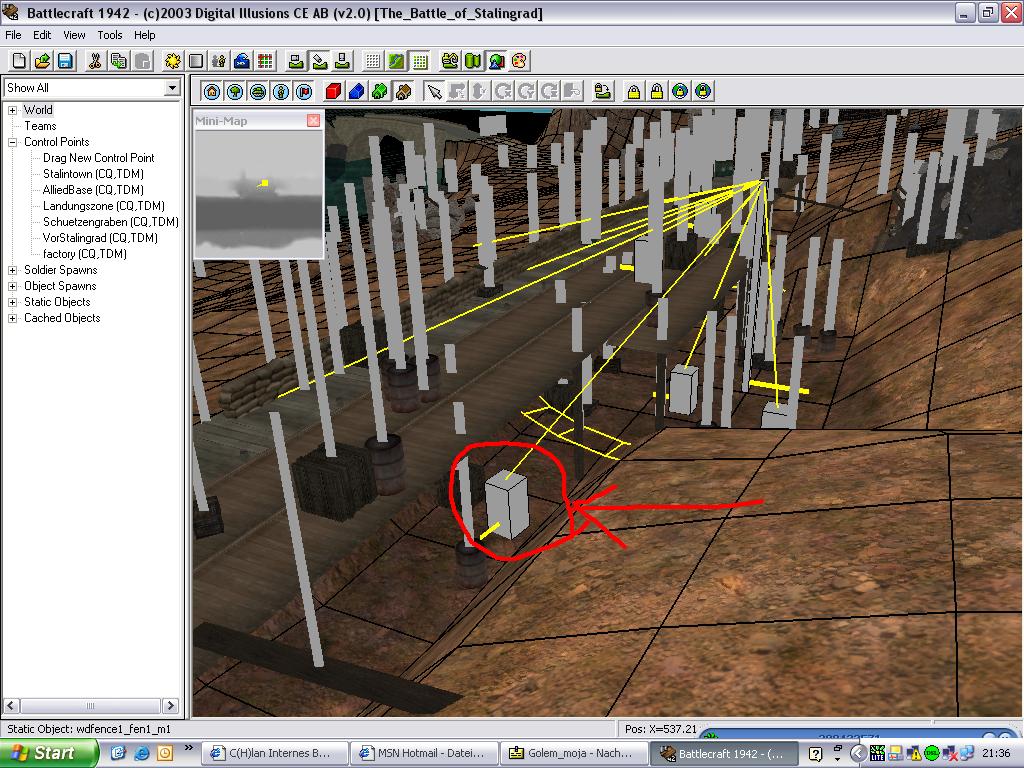Toggle the gray gradient square toolbar button
Image resolution: width=1024 pixels, height=768 pixels.
pyautogui.click(x=196, y=61)
